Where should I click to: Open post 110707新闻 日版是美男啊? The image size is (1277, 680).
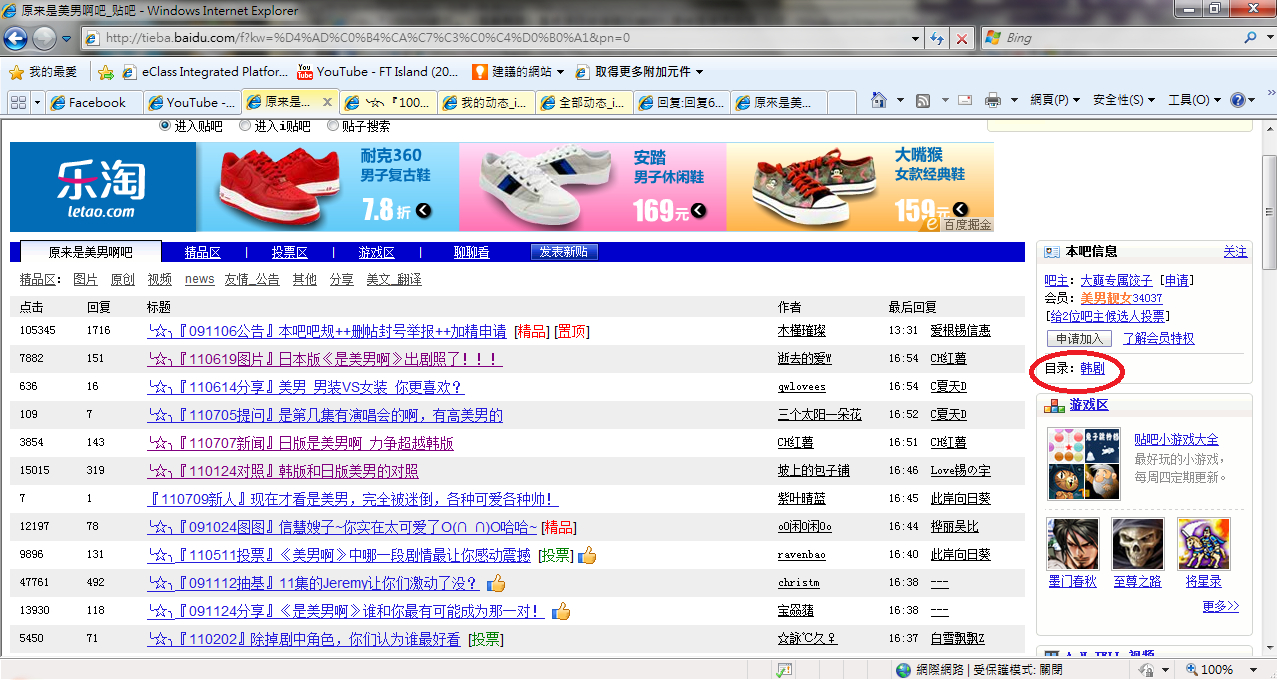(301, 443)
